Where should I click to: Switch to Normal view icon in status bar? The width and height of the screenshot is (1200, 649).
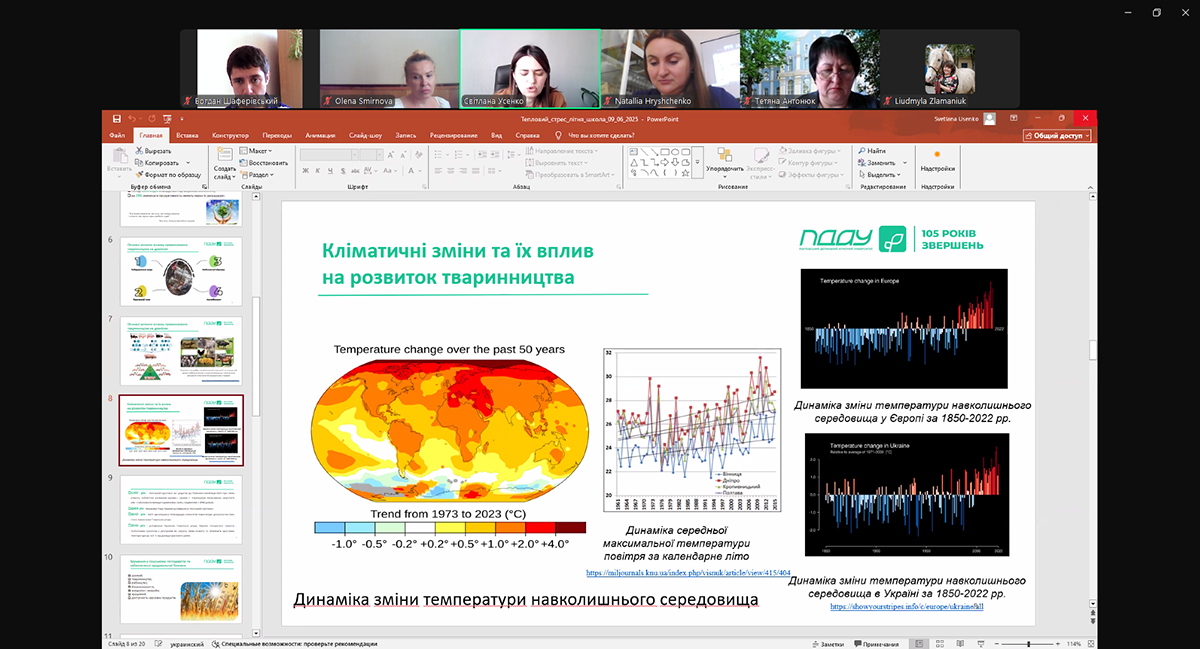coord(919,644)
